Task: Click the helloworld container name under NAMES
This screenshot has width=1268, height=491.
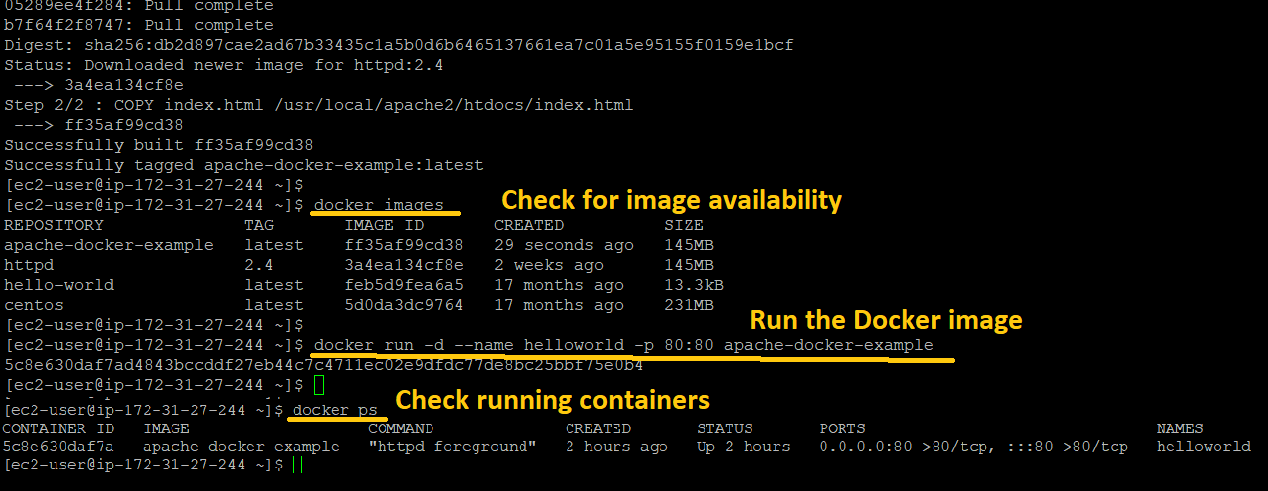Action: (1203, 446)
